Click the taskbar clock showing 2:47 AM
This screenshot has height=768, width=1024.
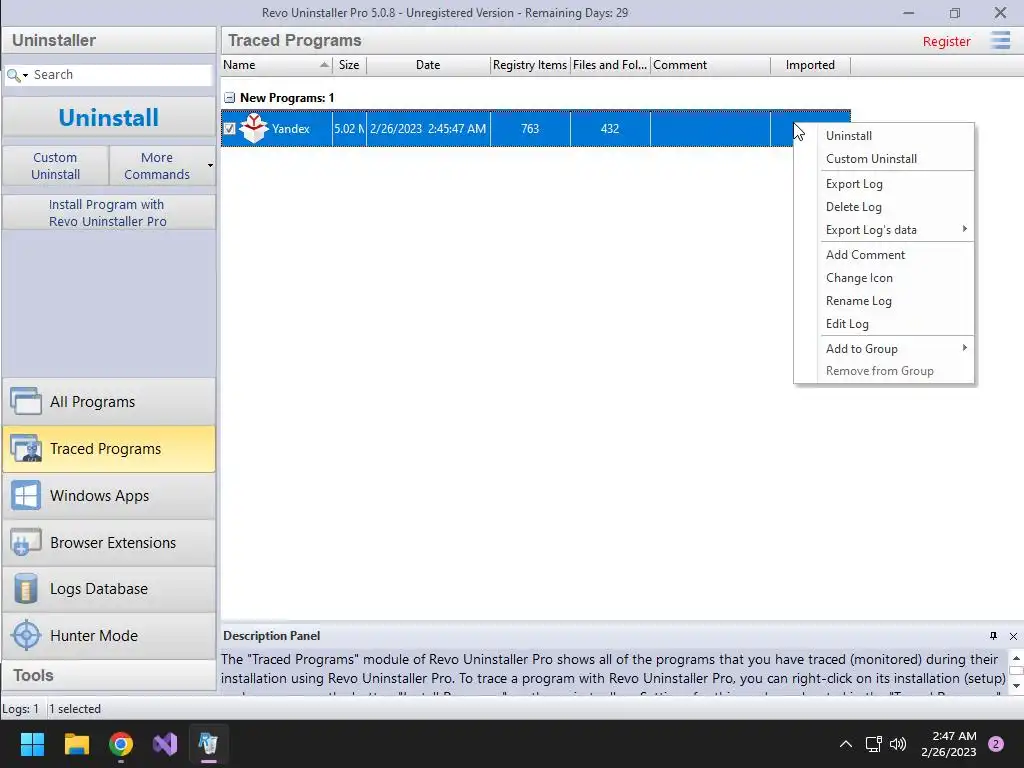[x=949, y=744]
